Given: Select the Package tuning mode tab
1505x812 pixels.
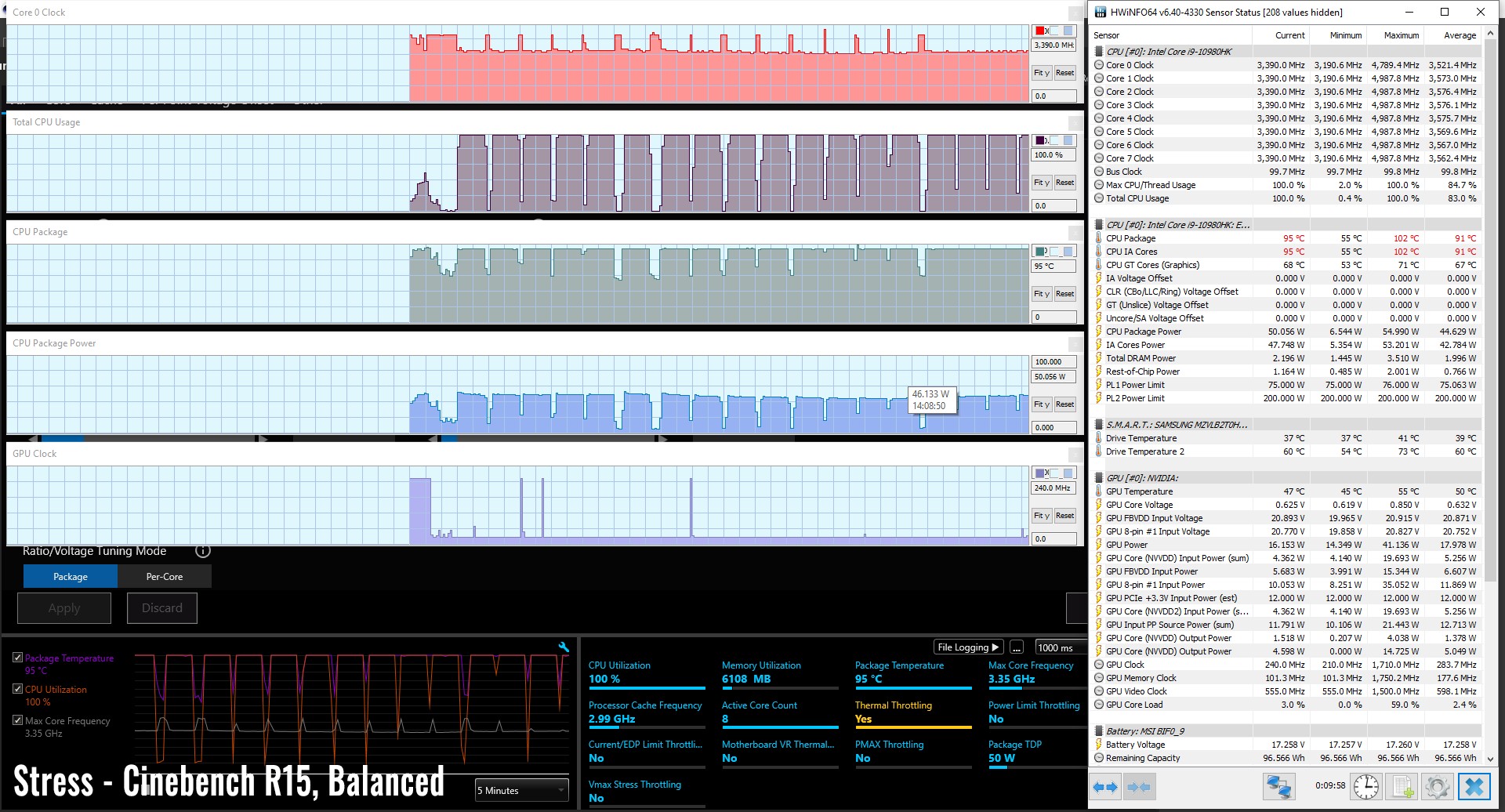Looking at the screenshot, I should click(71, 577).
